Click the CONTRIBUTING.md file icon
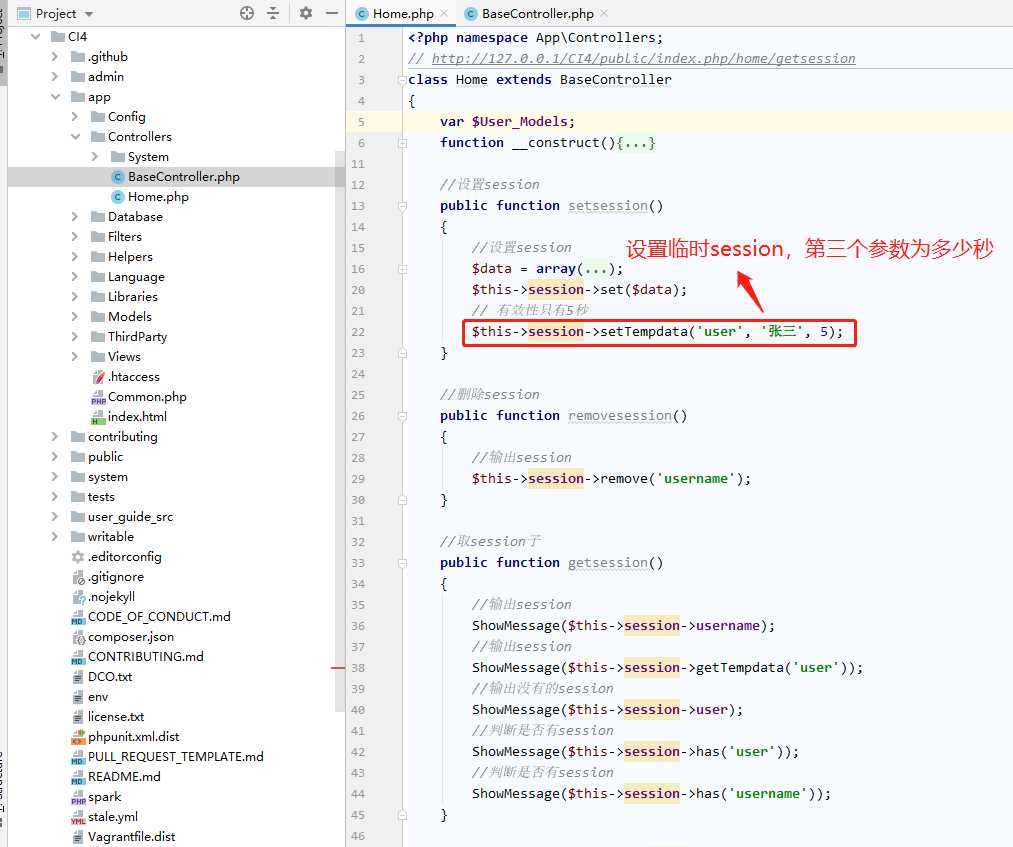Screen dimensions: 1013x847 (x=78, y=657)
